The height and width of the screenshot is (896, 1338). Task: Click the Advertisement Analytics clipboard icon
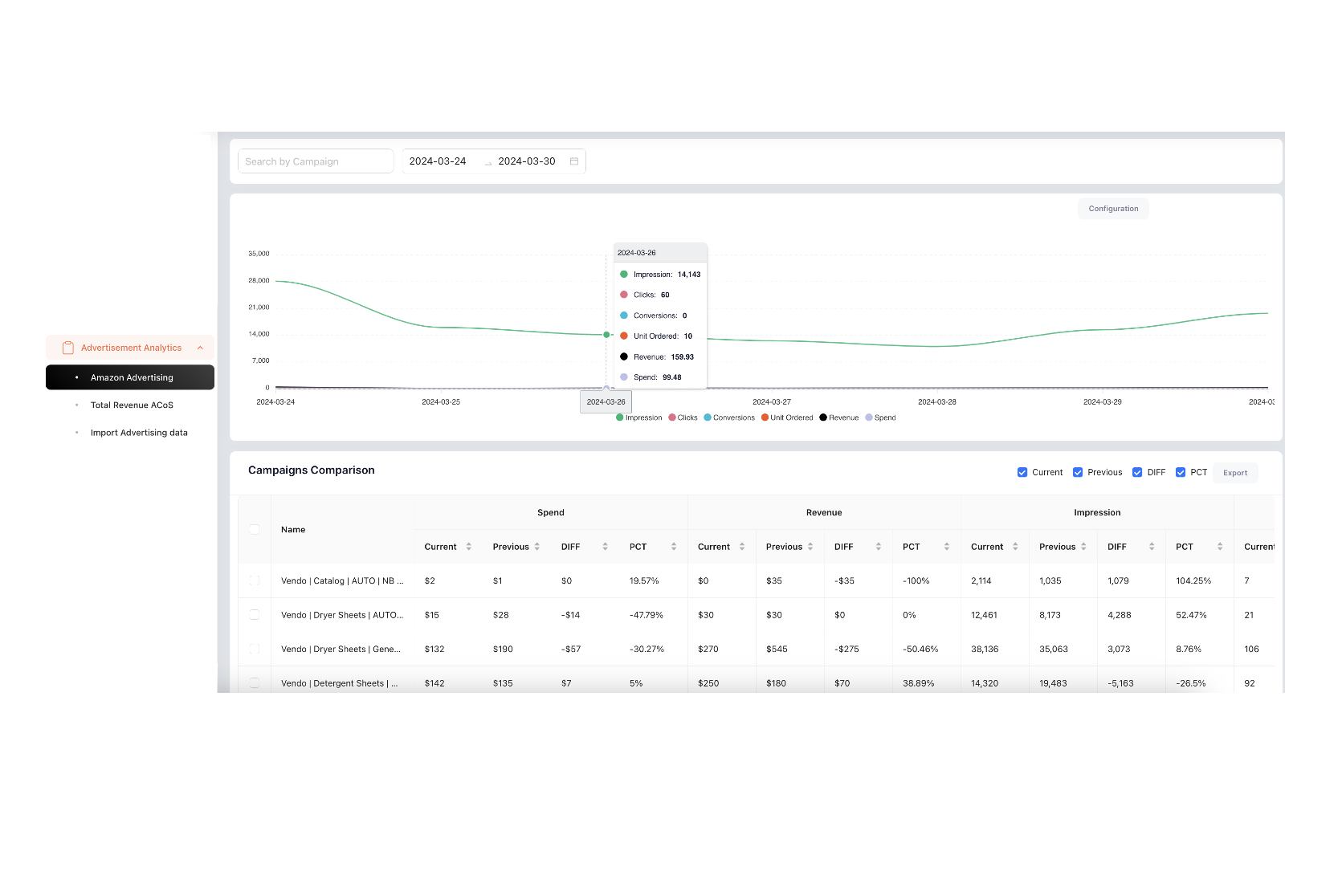pyautogui.click(x=68, y=348)
